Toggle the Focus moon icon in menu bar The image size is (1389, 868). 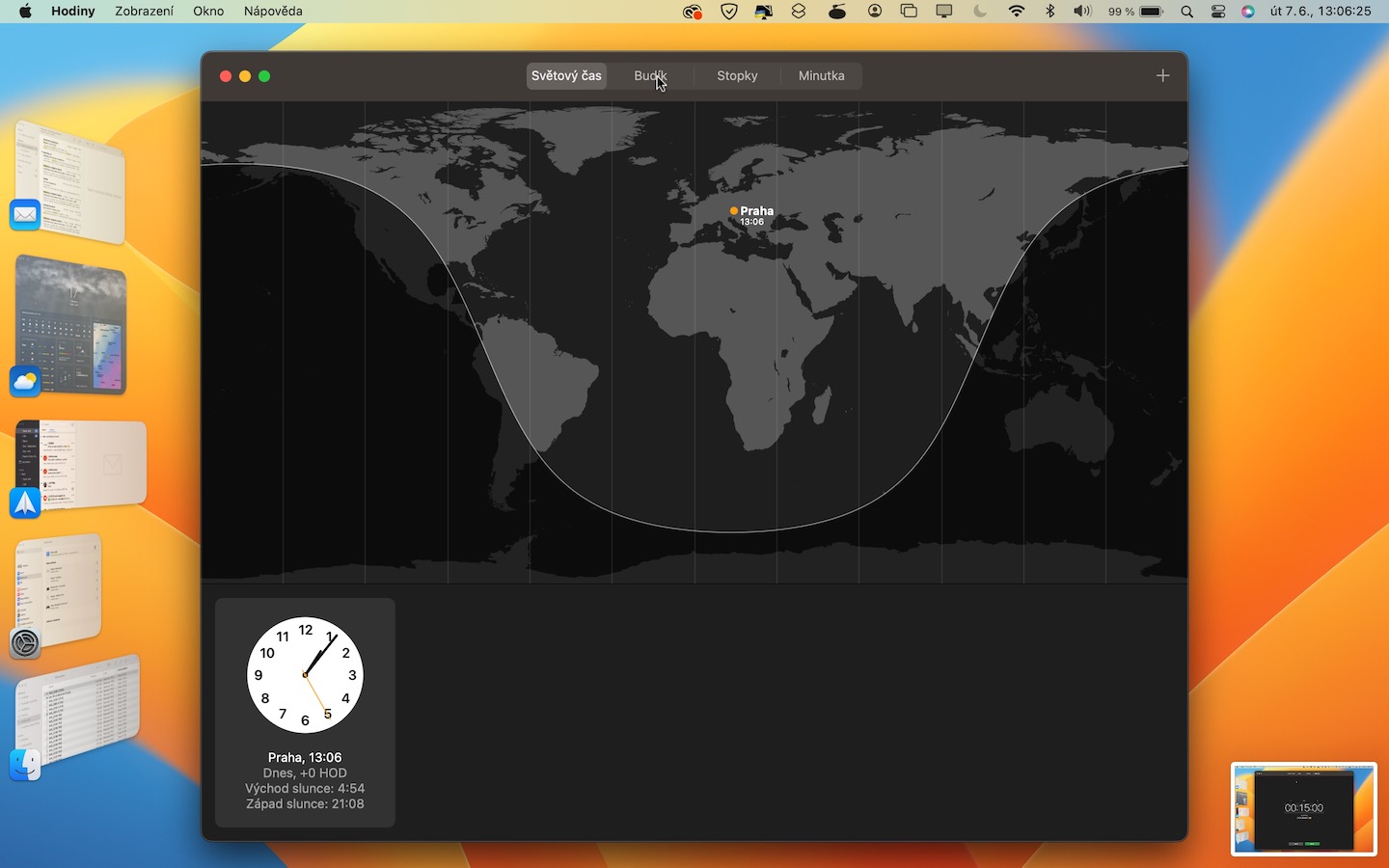pyautogui.click(x=980, y=12)
